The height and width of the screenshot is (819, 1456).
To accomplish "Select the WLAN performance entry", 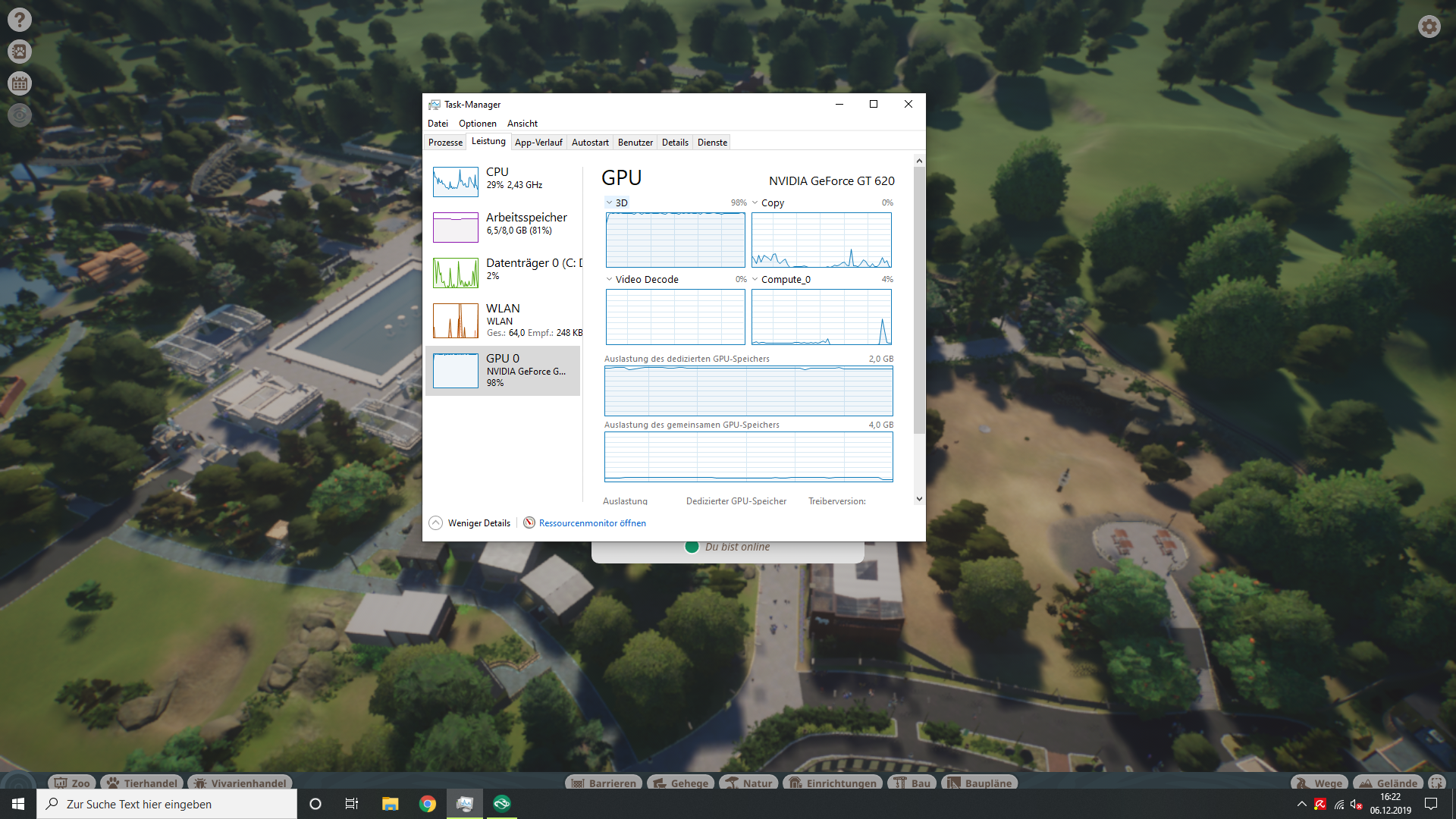I will click(x=503, y=320).
